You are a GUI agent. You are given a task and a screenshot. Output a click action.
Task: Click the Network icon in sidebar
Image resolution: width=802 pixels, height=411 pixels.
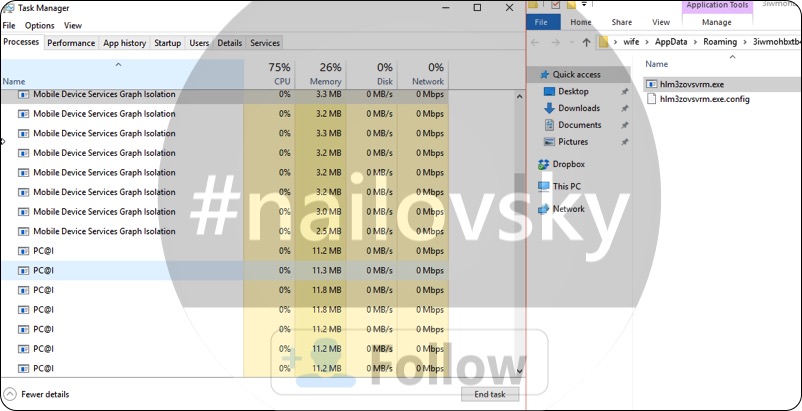click(x=544, y=209)
